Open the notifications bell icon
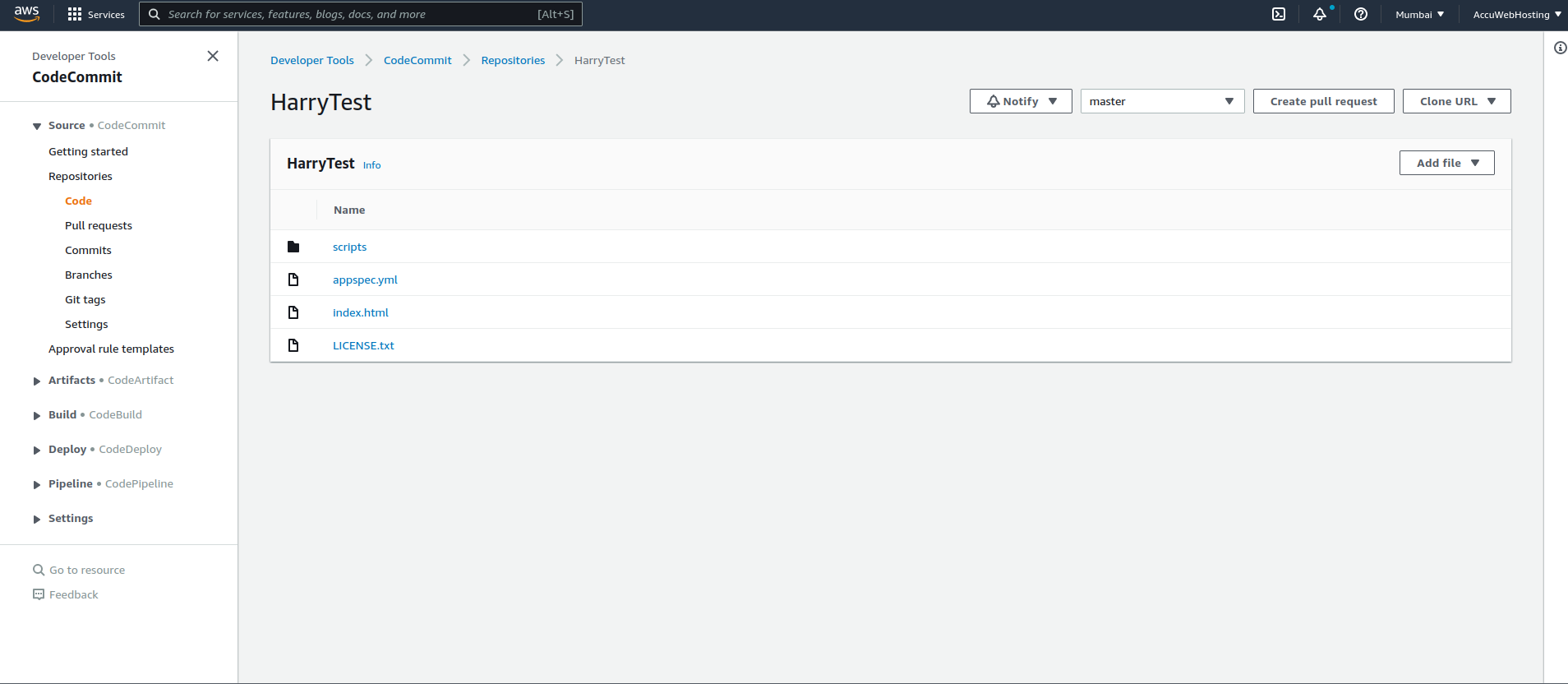 pos(1320,14)
